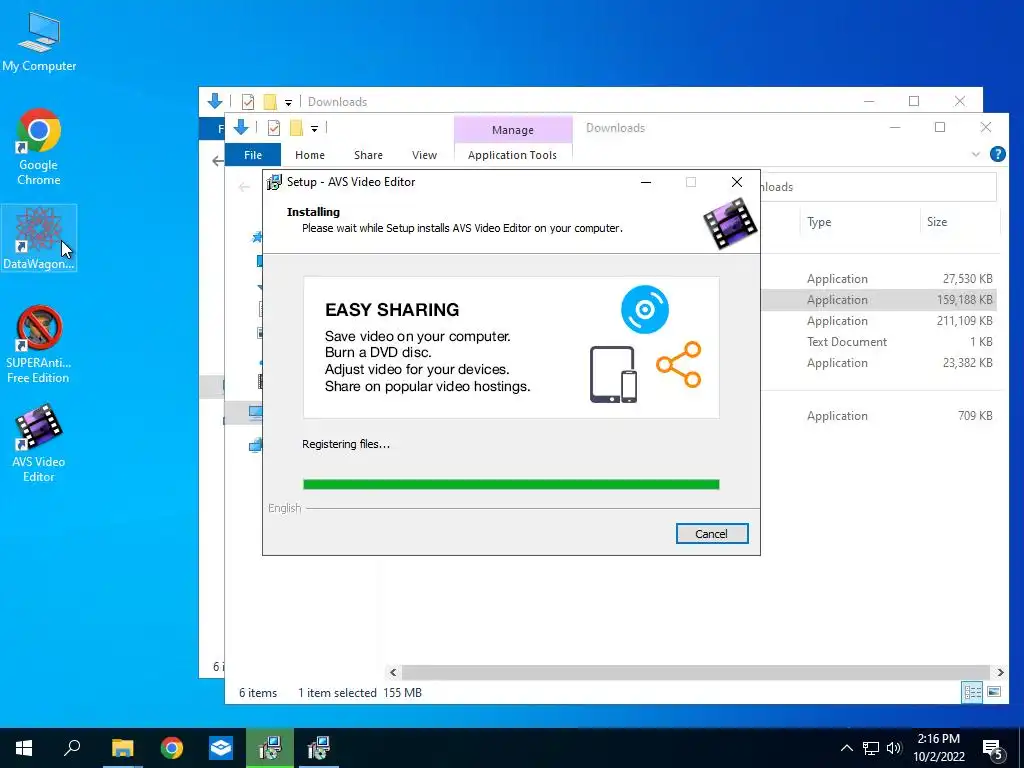Image resolution: width=1024 pixels, height=768 pixels.
Task: Open the View ribbon tab
Action: 424,155
